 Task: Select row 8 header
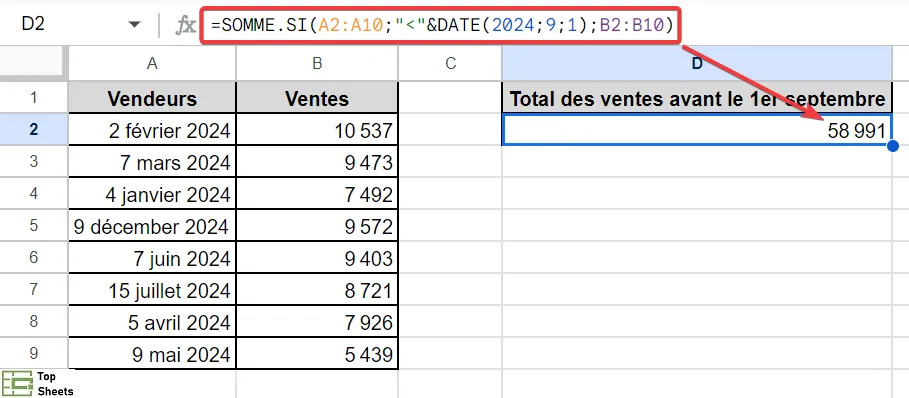point(34,321)
